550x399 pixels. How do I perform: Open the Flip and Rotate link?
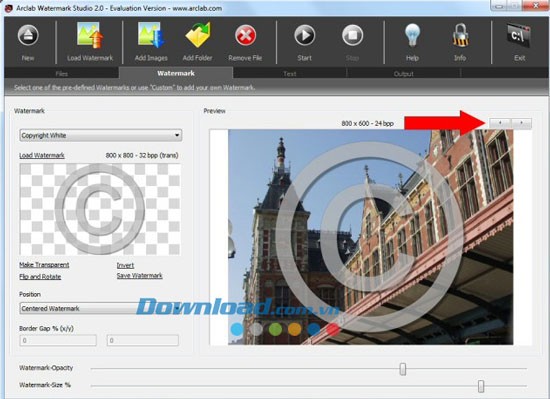point(40,277)
